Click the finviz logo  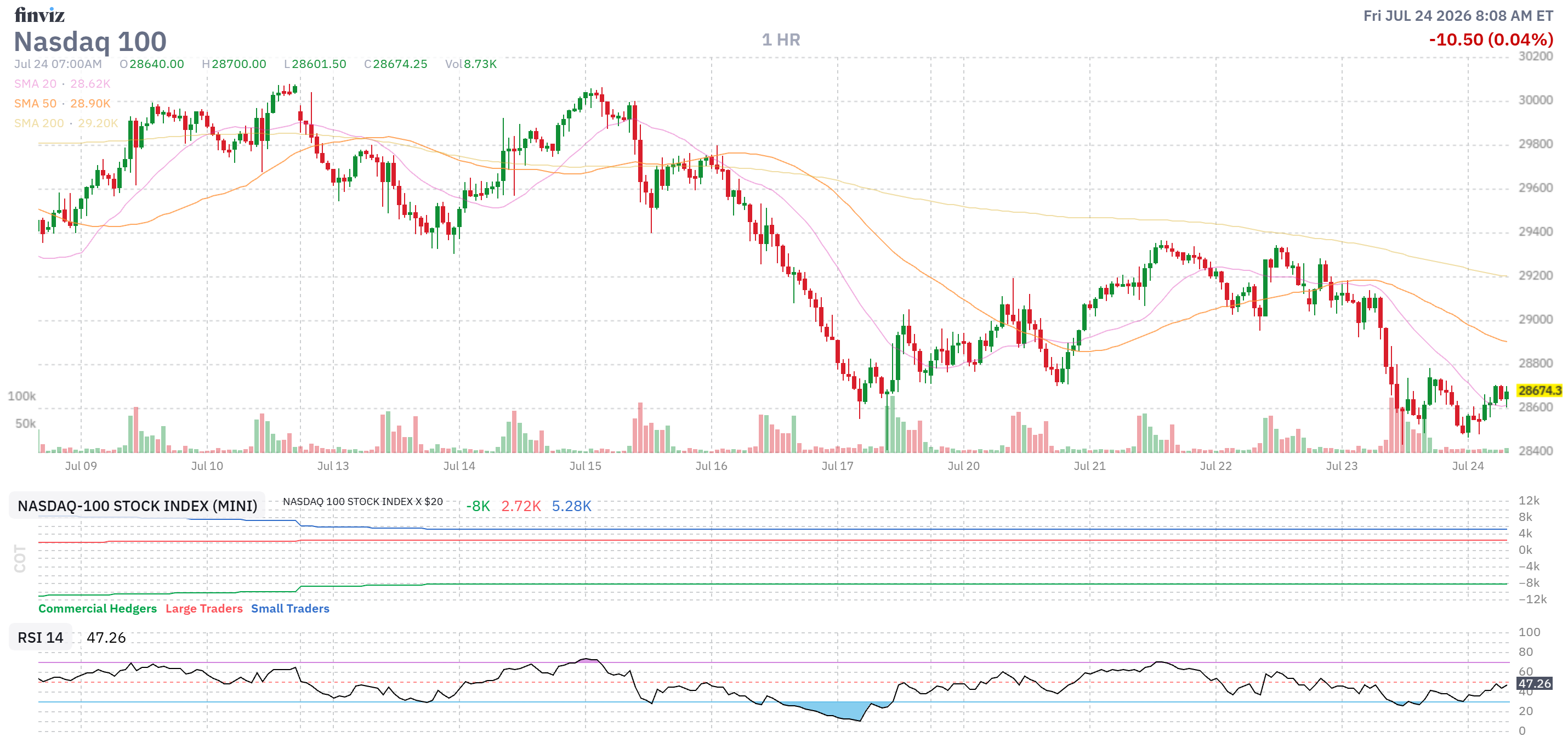[39, 15]
